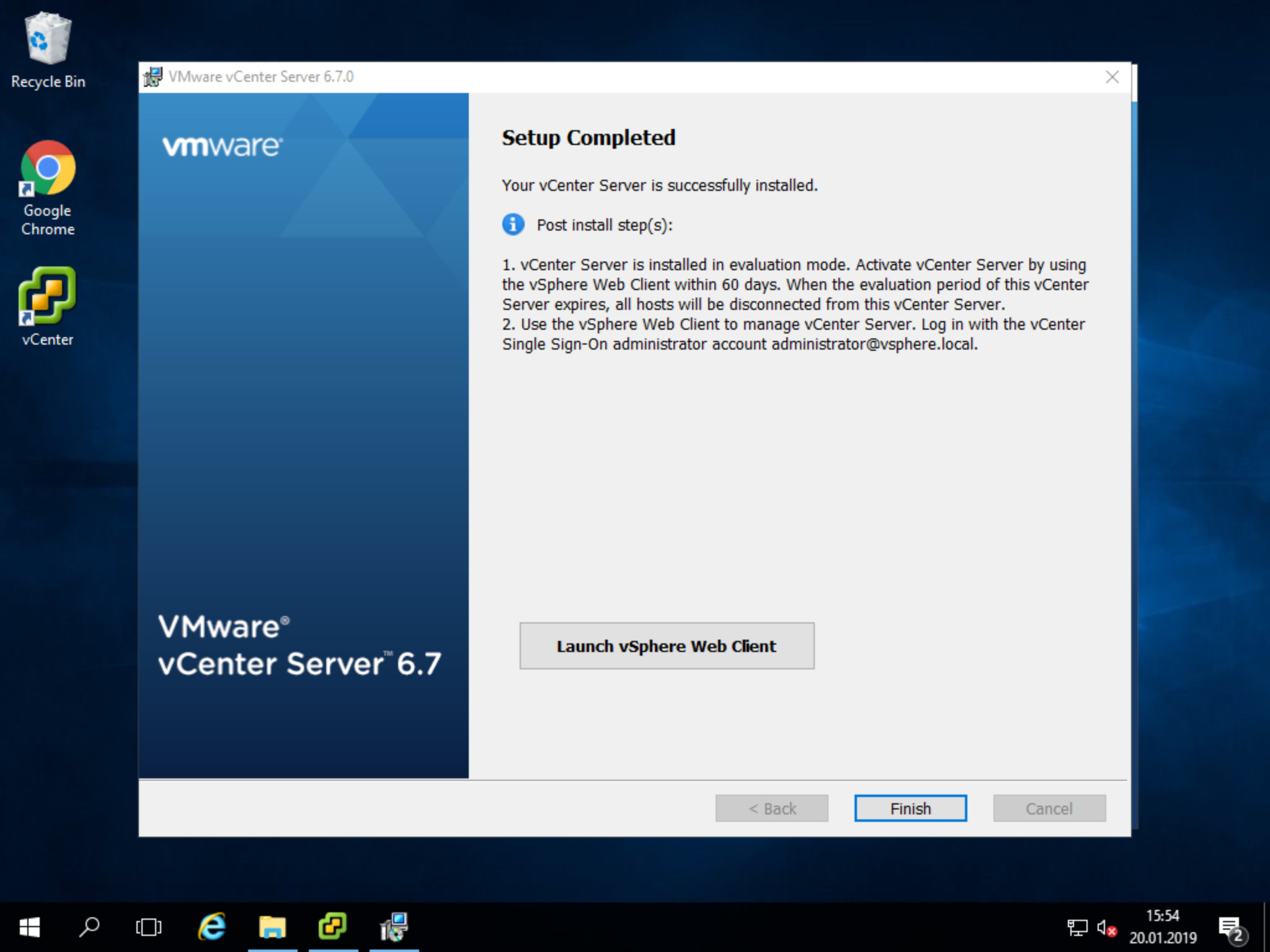Select the installer icon in the taskbar
The width and height of the screenshot is (1270, 952).
(394, 927)
